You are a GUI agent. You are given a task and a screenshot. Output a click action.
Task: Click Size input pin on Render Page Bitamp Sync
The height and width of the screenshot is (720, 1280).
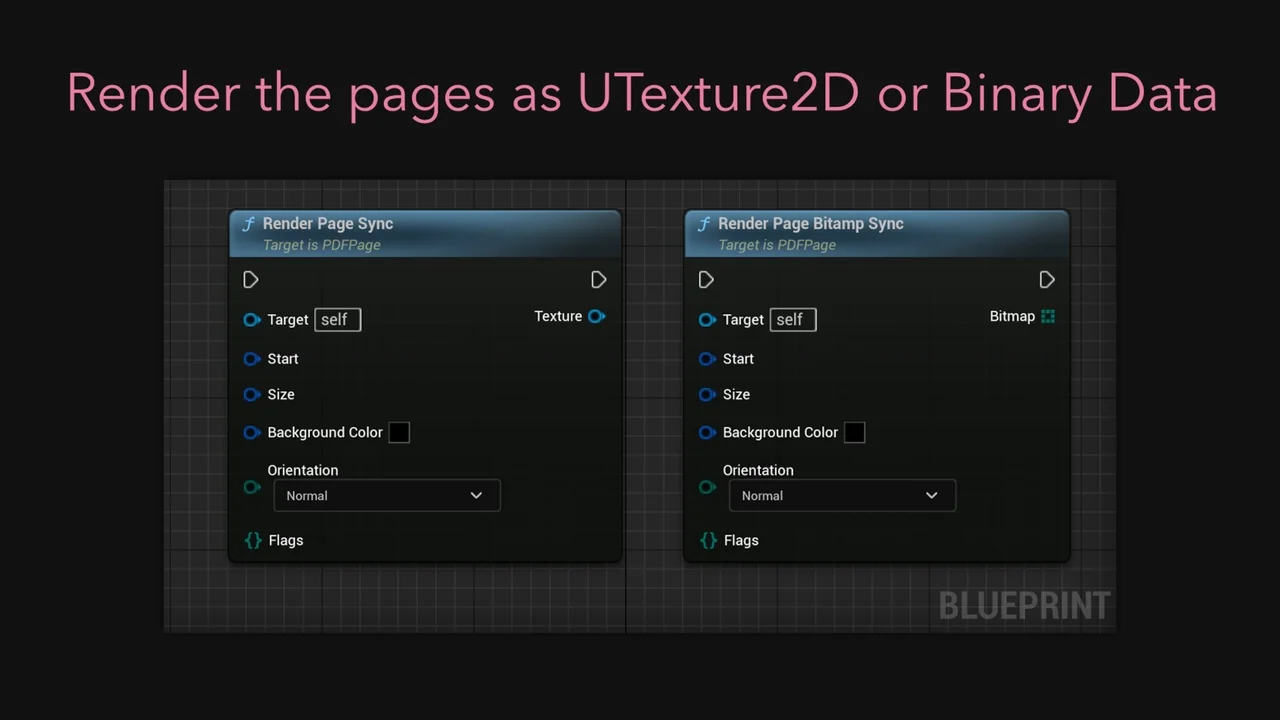pos(707,395)
